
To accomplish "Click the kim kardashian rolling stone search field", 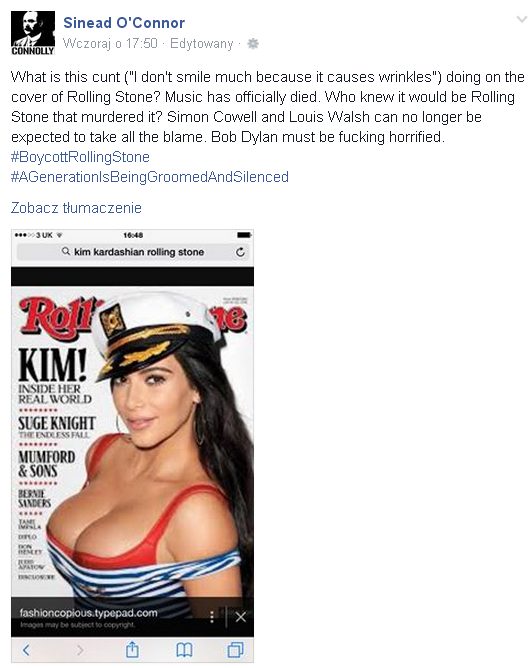I will (132, 252).
